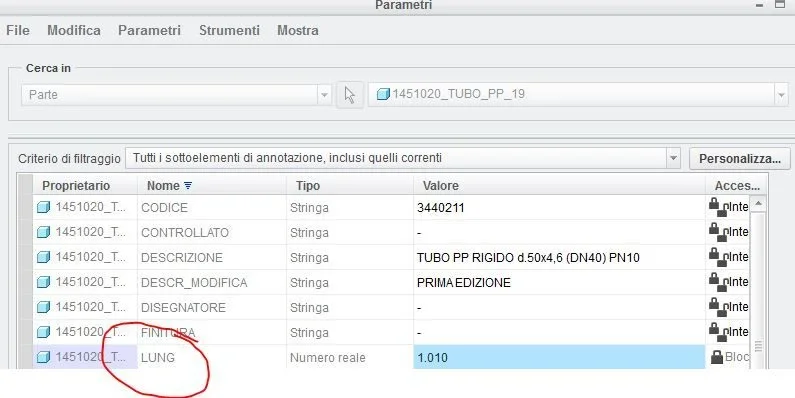Screen dimensions: 795x398
Task: Maximize the Parametri window
Action: (780, 5)
